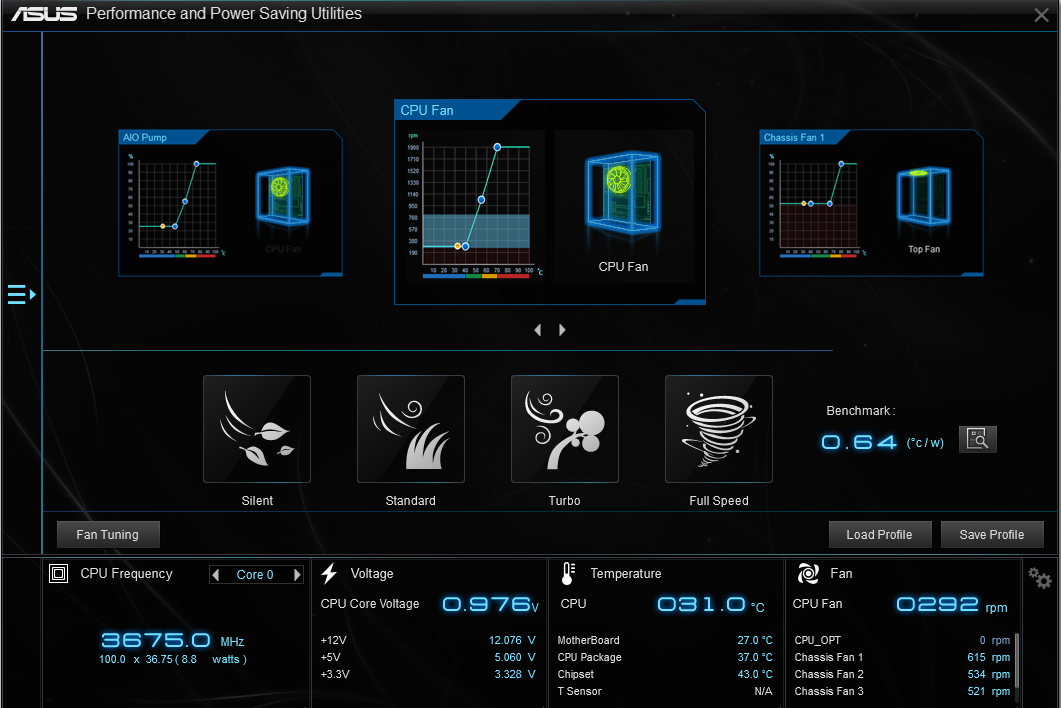This screenshot has height=708, width=1061.
Task: Click the Fan panel fan icon
Action: click(x=808, y=573)
